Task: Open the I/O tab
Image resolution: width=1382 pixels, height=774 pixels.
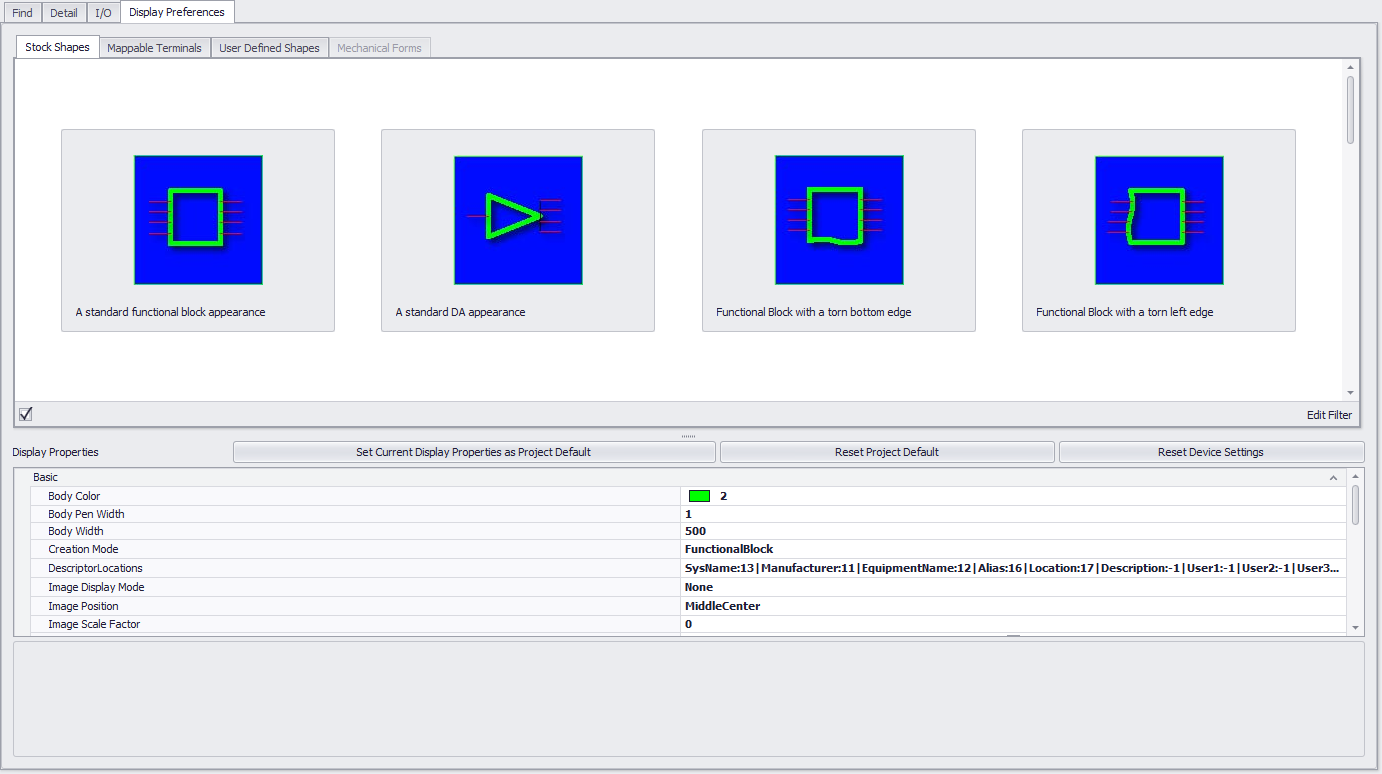Action: click(x=103, y=13)
